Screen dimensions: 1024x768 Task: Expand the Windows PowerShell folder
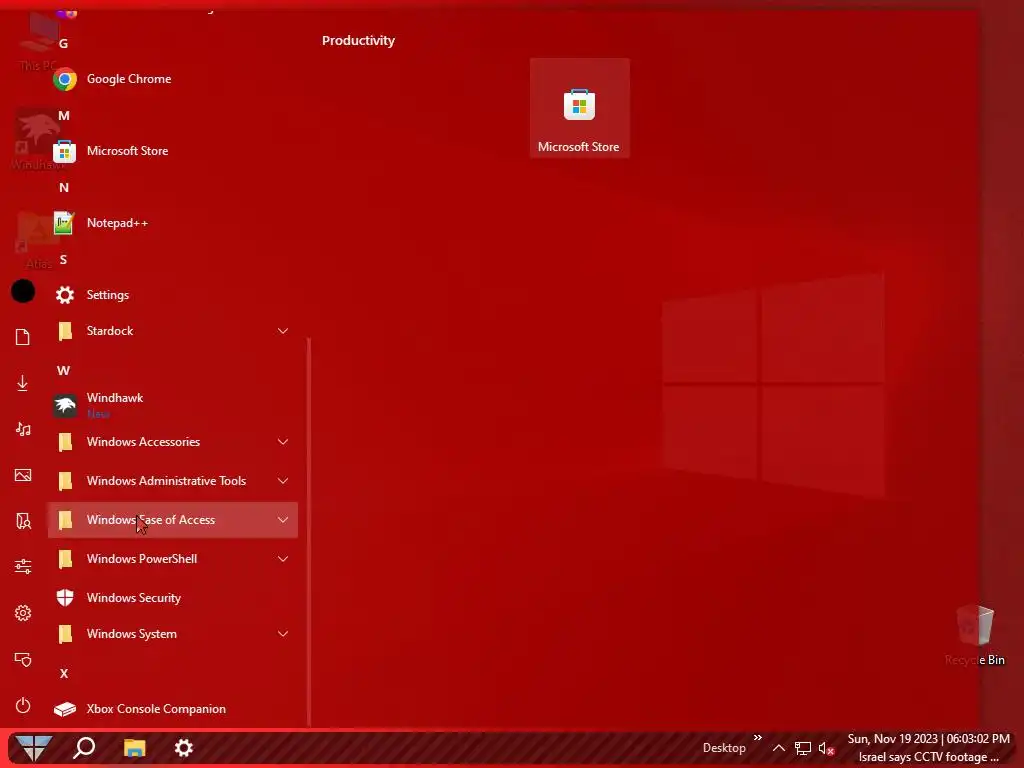172,559
